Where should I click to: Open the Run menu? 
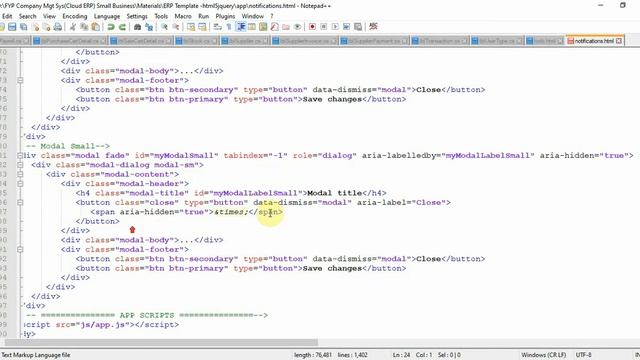coord(203,16)
